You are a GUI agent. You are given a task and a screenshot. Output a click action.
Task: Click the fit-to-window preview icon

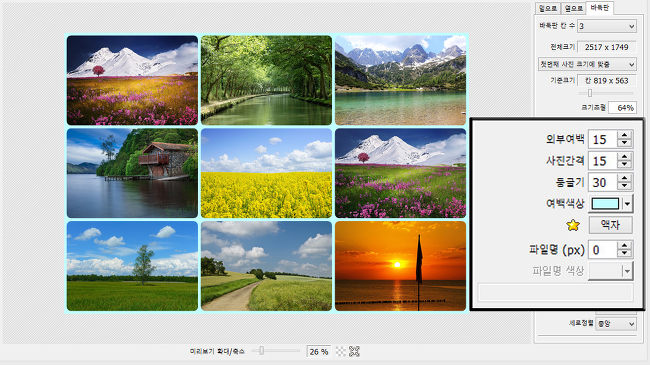(354, 352)
